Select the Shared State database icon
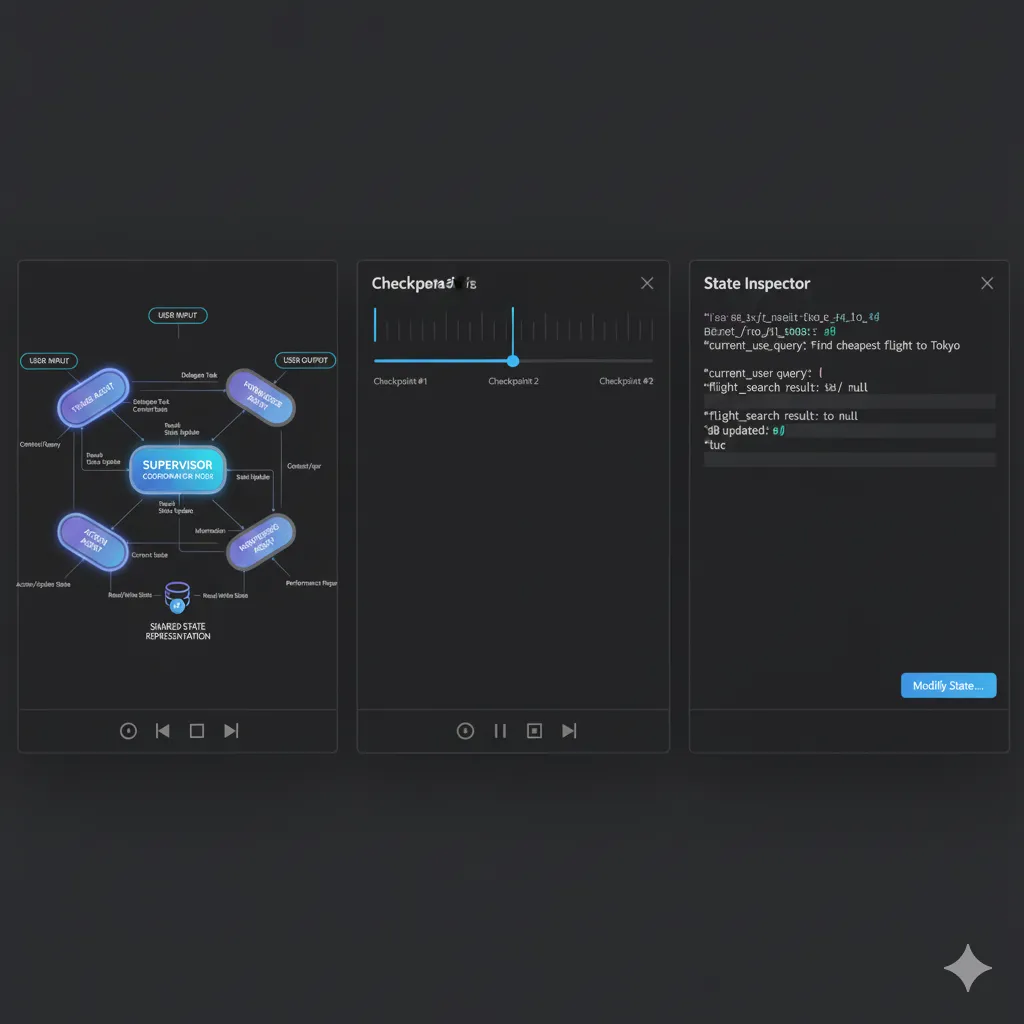 point(177,597)
